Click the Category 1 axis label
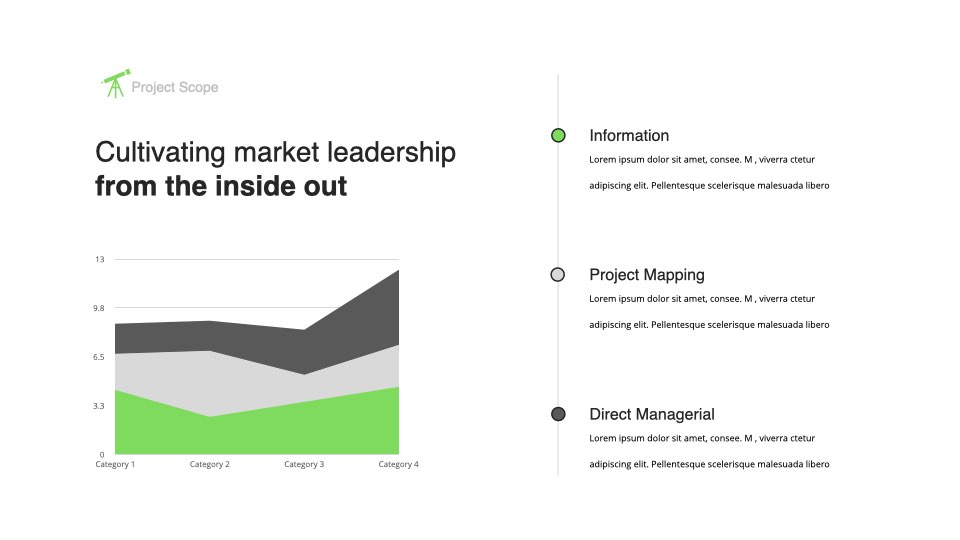This screenshot has width=960, height=540. pos(115,464)
